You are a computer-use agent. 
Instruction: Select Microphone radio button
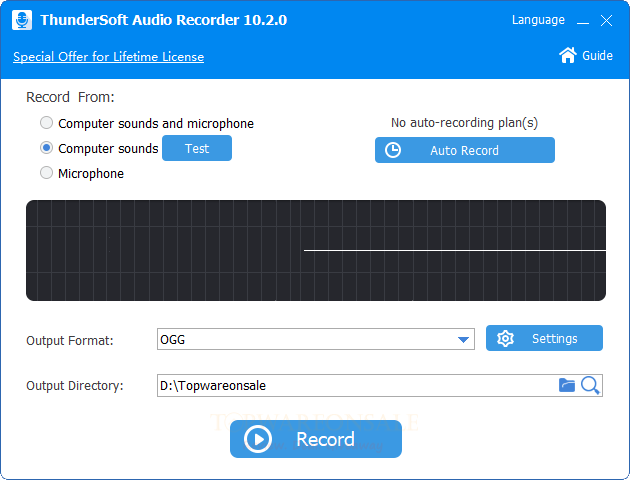coord(47,173)
